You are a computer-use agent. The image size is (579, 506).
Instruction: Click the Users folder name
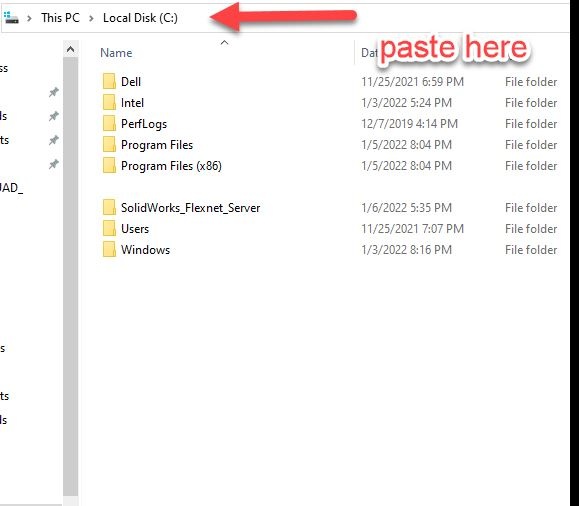pyautogui.click(x=135, y=229)
